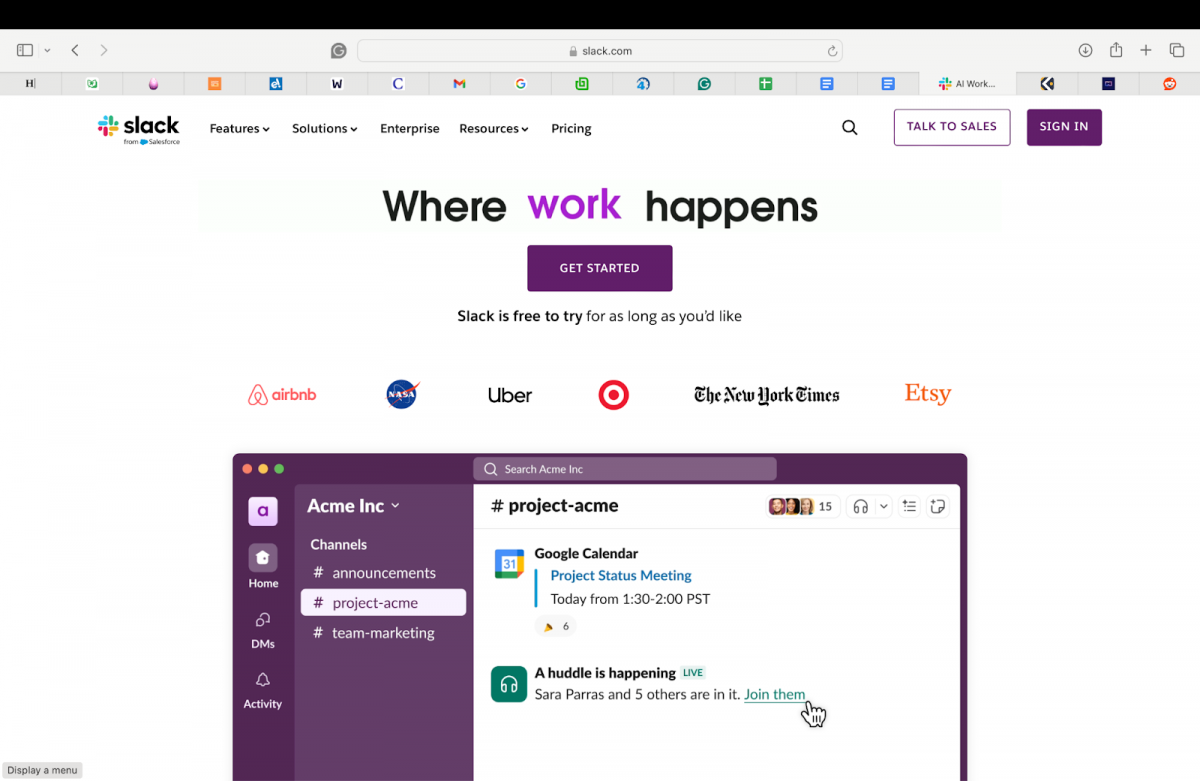Click the green huddle headphones avatar
The height and width of the screenshot is (781, 1200).
[509, 684]
